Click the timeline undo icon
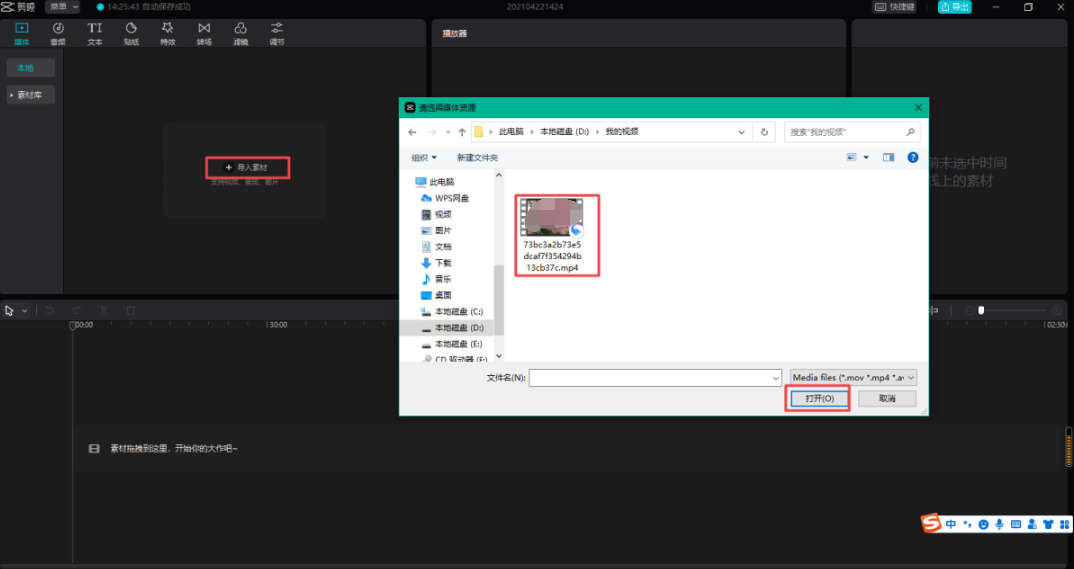The image size is (1074, 569). click(49, 311)
